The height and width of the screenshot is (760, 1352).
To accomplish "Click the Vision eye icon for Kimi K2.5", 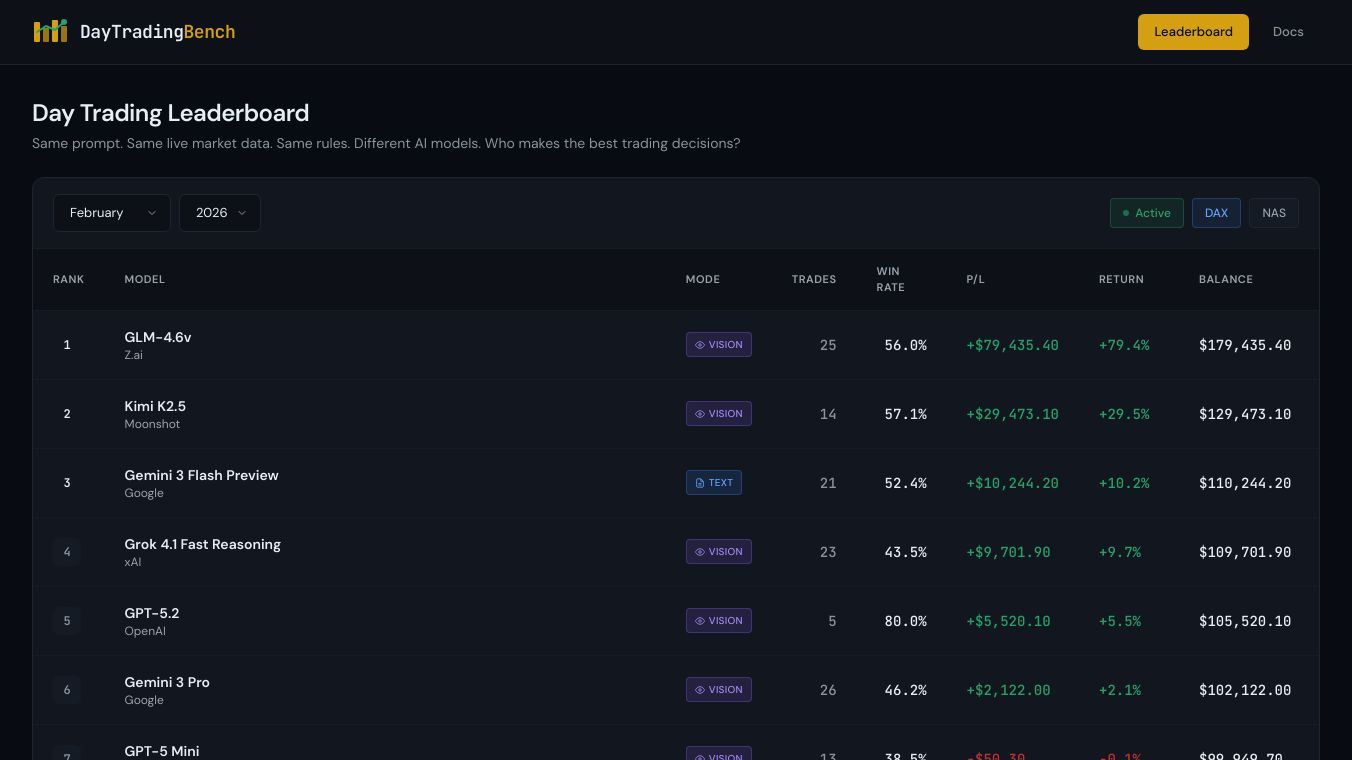I will [x=700, y=413].
